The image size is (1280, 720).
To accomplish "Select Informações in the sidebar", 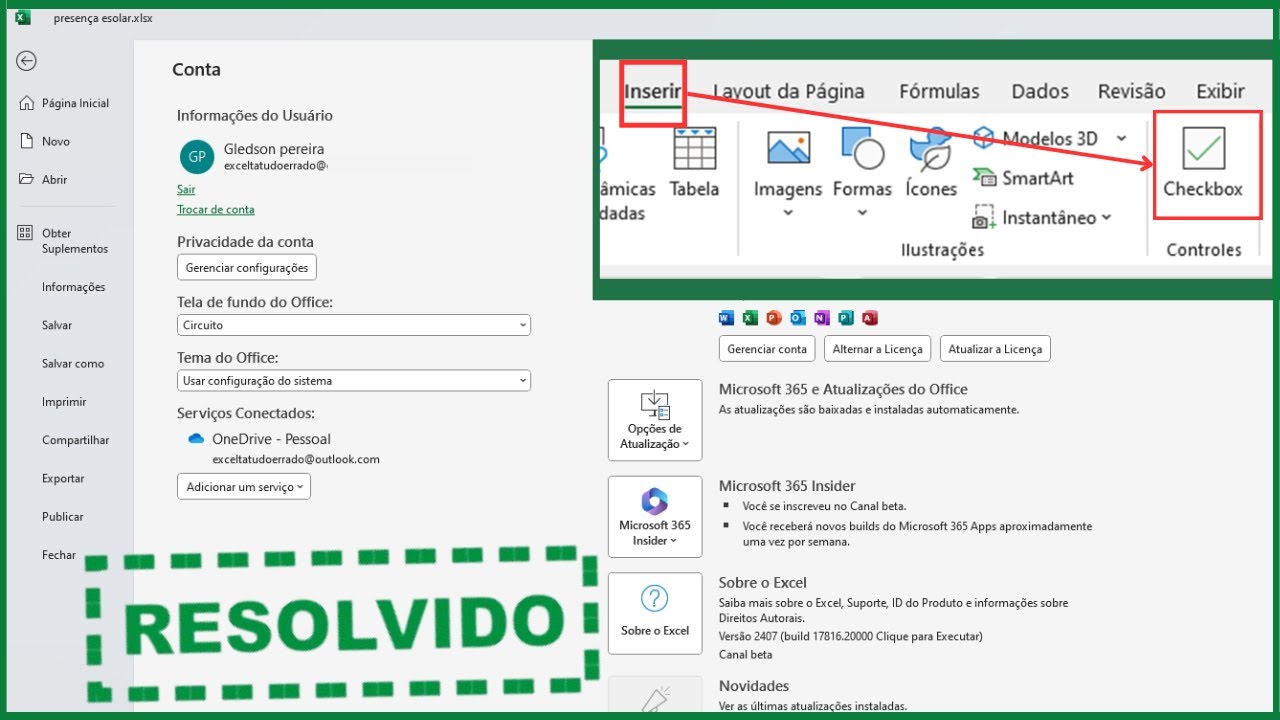I will [73, 287].
